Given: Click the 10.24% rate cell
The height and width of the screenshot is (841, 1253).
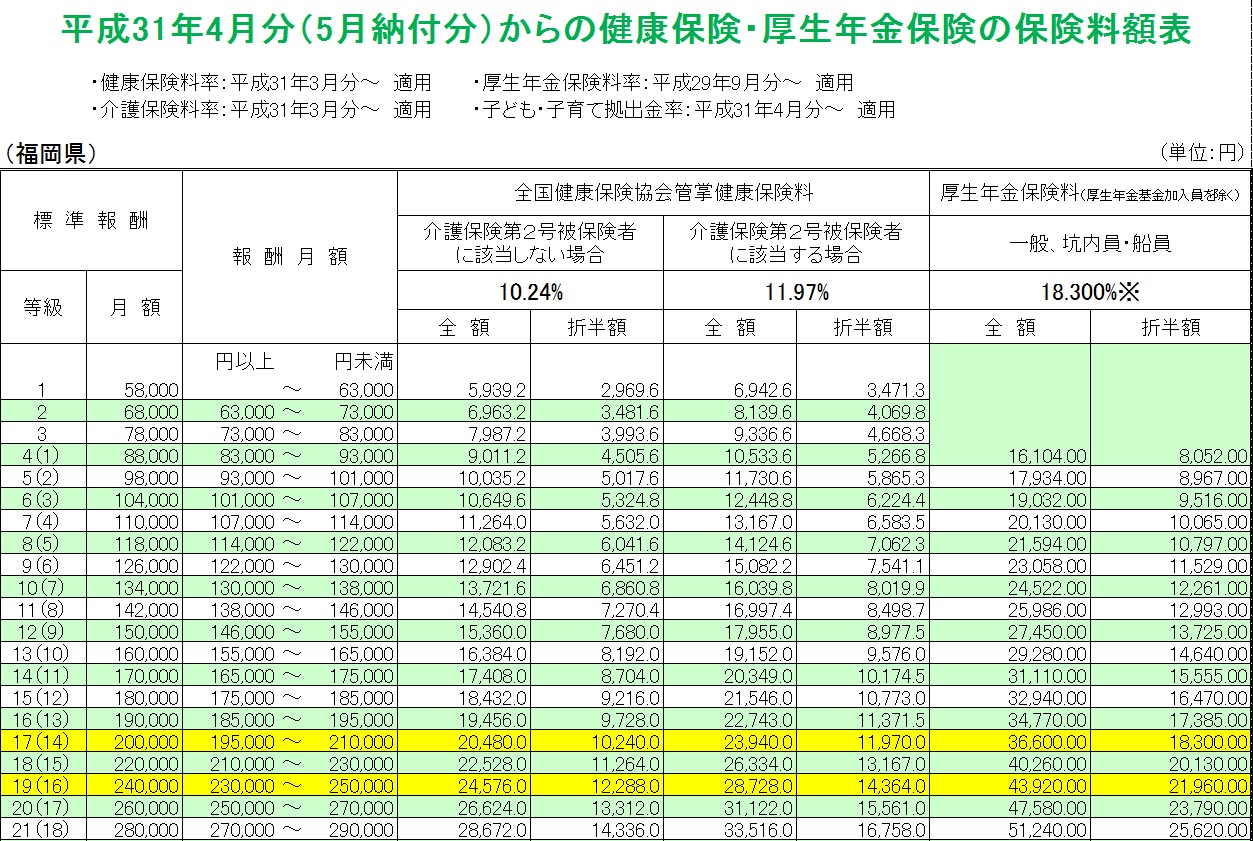Looking at the screenshot, I should (530, 292).
